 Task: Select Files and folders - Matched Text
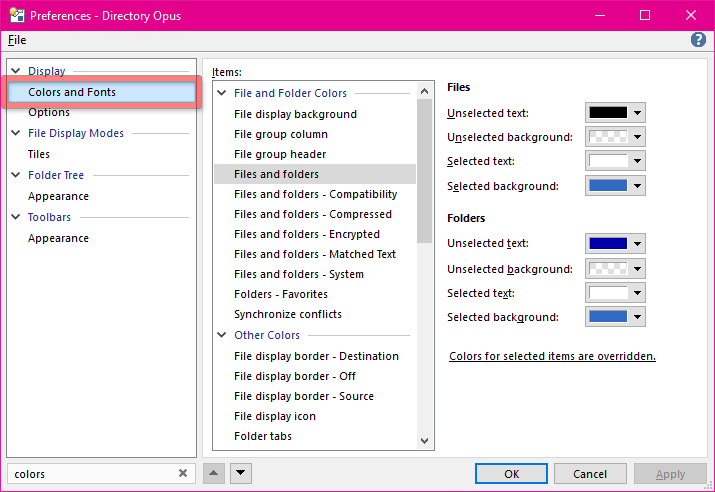[315, 254]
